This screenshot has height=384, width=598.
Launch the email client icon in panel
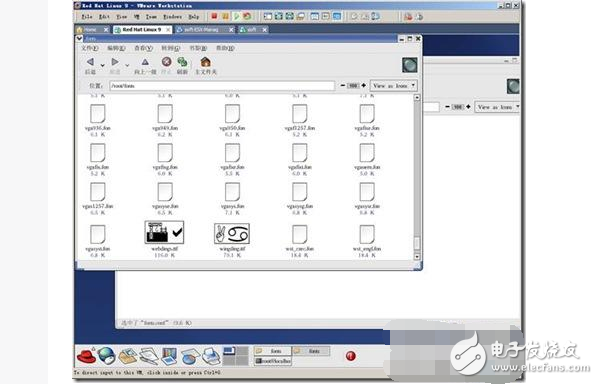click(128, 356)
